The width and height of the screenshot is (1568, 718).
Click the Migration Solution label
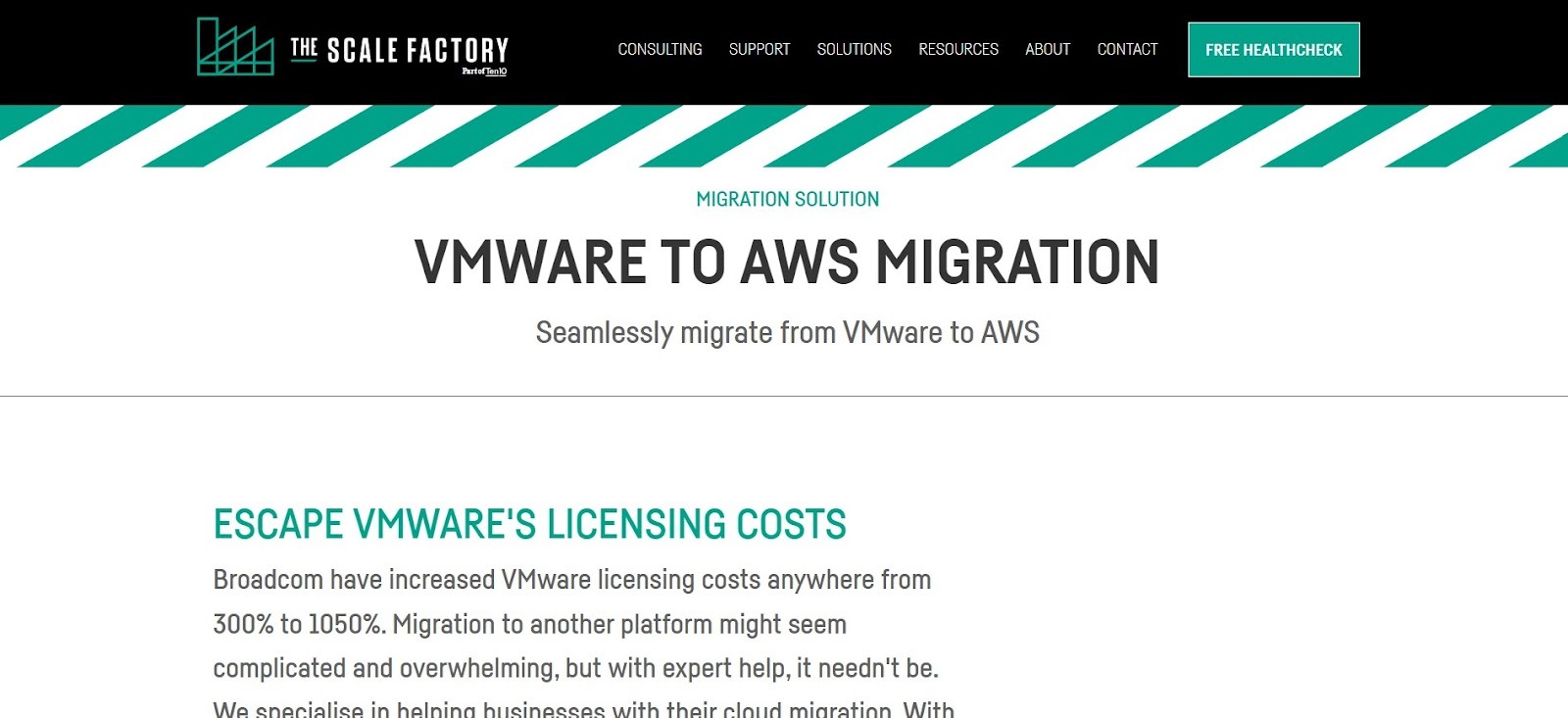(x=788, y=199)
